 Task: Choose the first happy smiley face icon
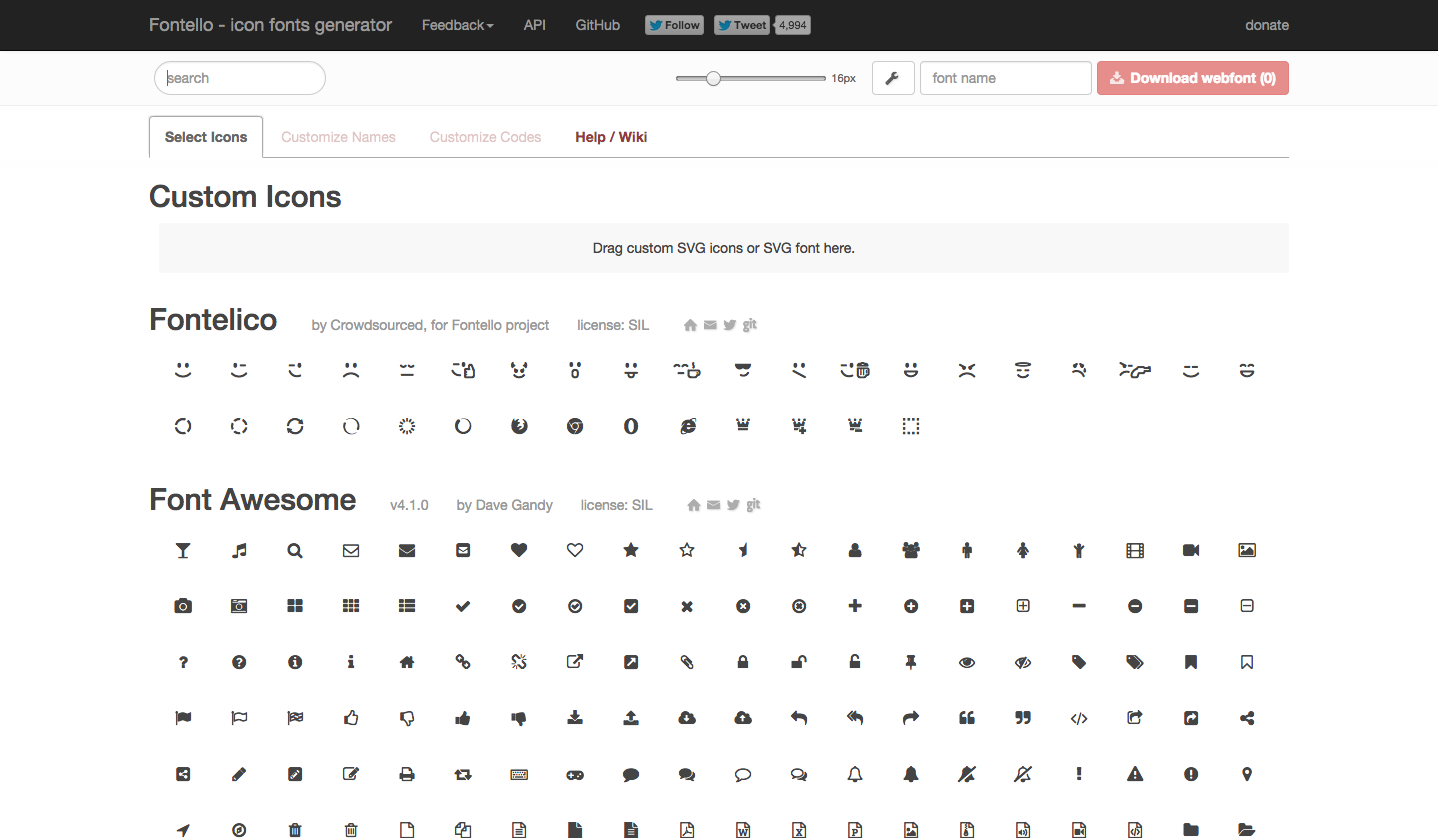pyautogui.click(x=183, y=370)
